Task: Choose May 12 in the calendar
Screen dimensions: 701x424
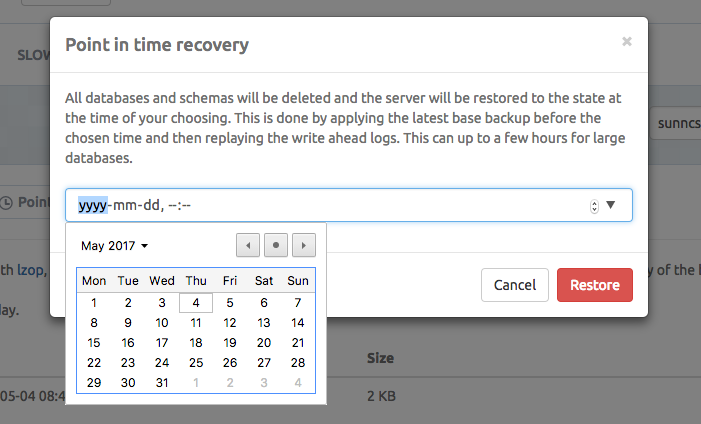Action: point(230,323)
